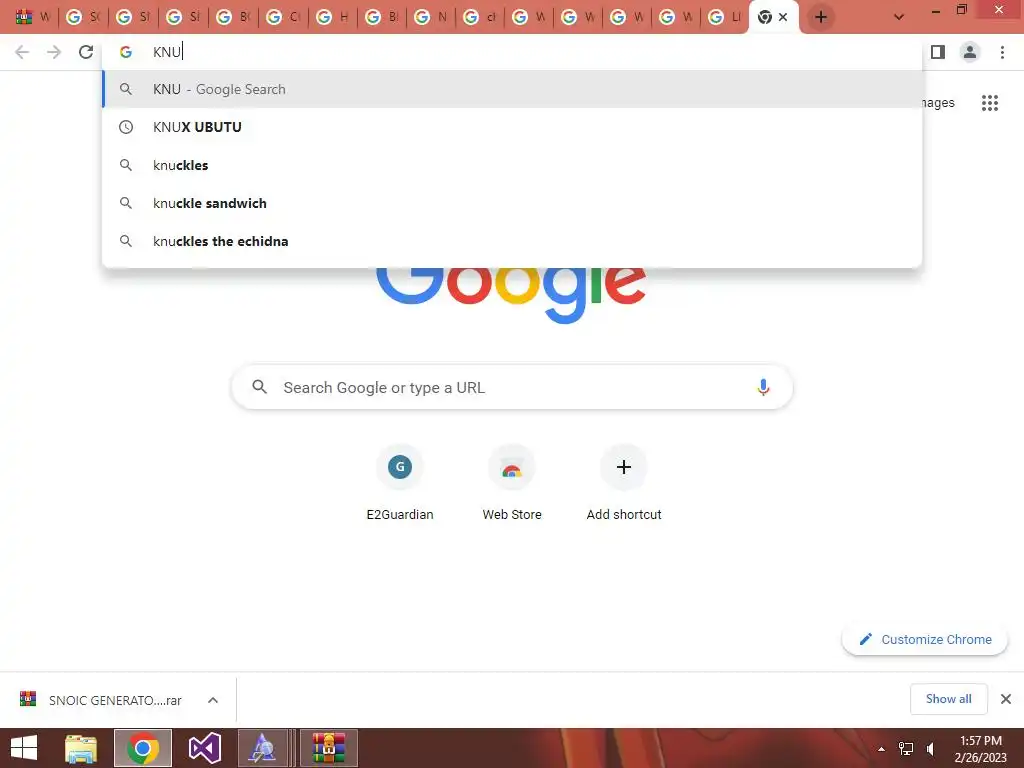Toggle the Chrome side panel
1024x768 pixels.
click(x=938, y=52)
